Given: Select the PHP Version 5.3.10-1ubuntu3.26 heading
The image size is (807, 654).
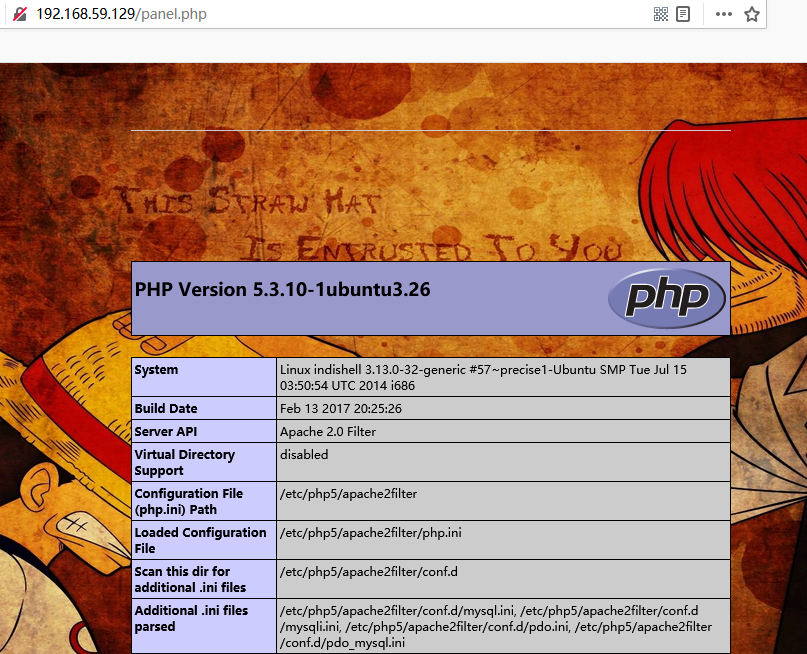Looking at the screenshot, I should pyautogui.click(x=282, y=290).
